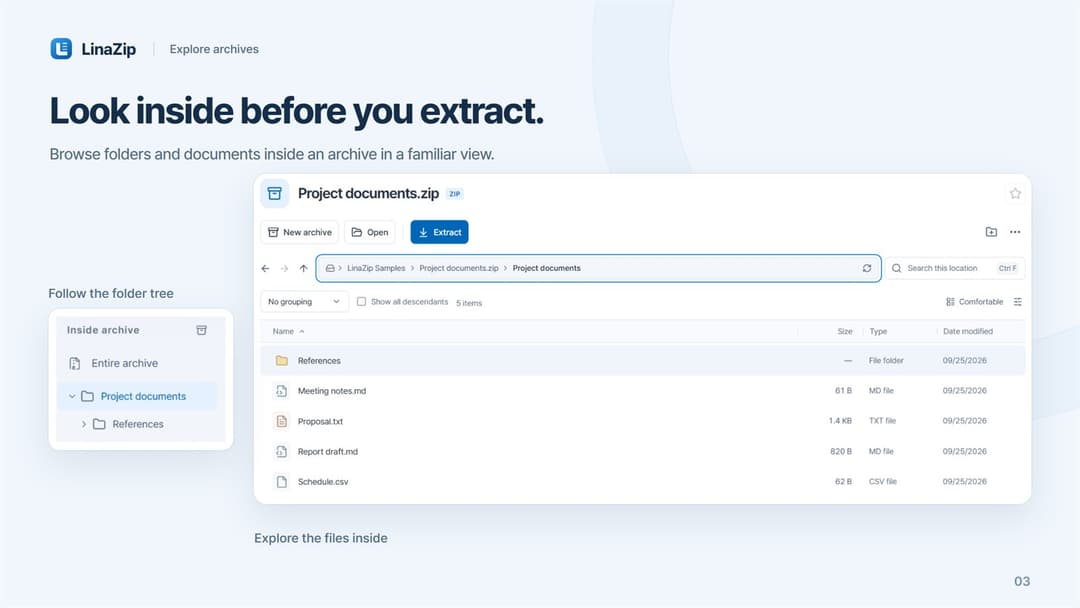Image resolution: width=1080 pixels, height=608 pixels.
Task: Click the 5 items count label
Action: pyautogui.click(x=469, y=303)
